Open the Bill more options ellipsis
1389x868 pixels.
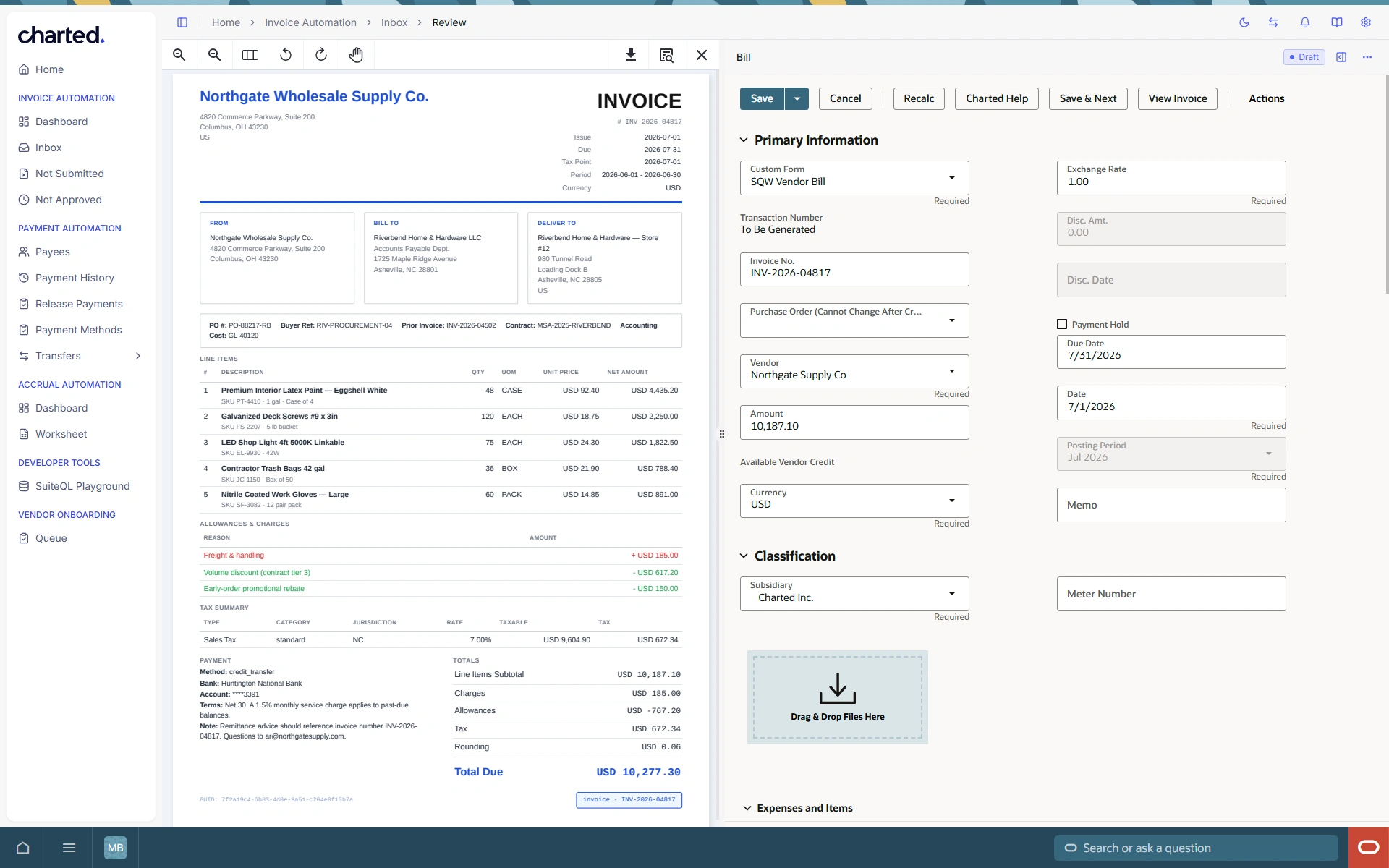pos(1367,57)
